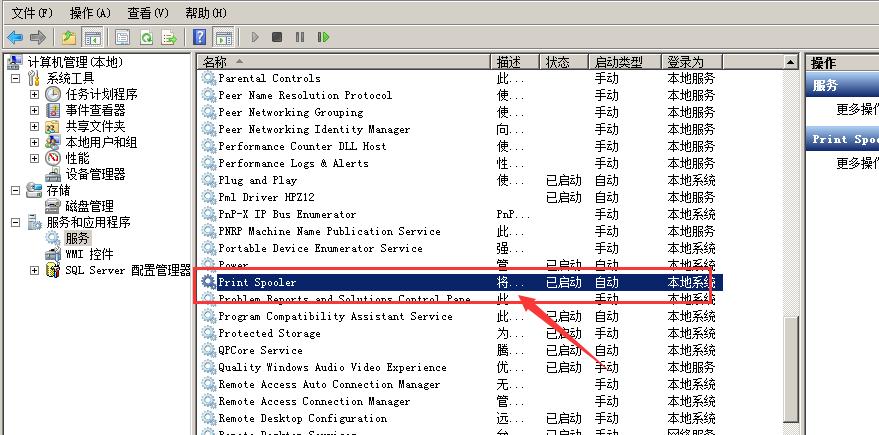Image resolution: width=879 pixels, height=435 pixels.
Task: Open help with the question mark icon
Action: 200,38
